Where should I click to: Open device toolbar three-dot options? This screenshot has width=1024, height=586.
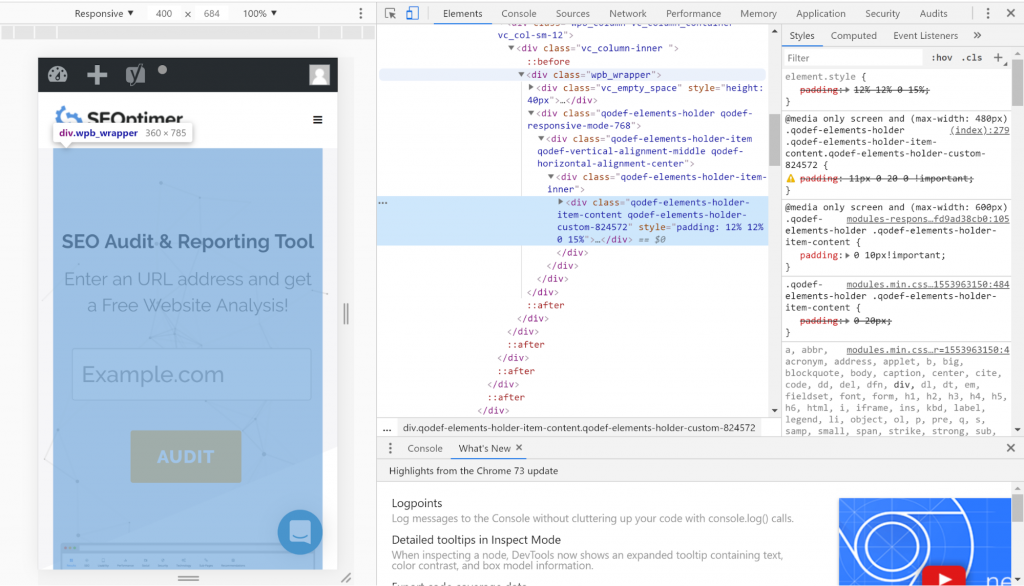[361, 14]
